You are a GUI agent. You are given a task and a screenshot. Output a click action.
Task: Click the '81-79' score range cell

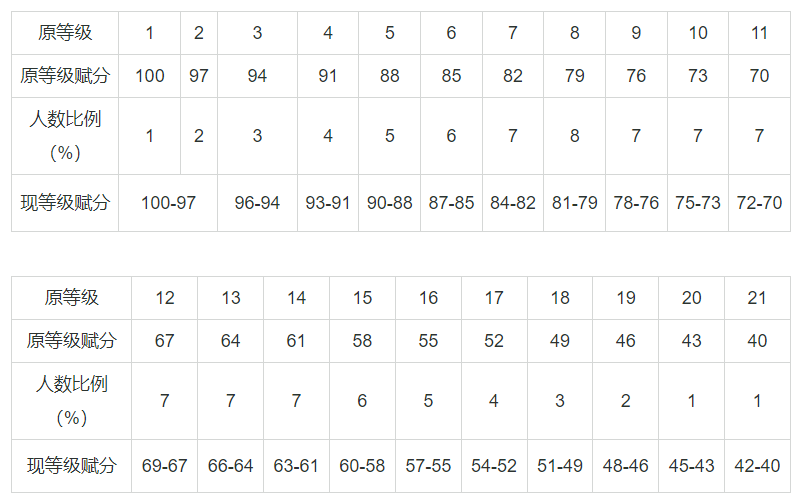tap(574, 203)
